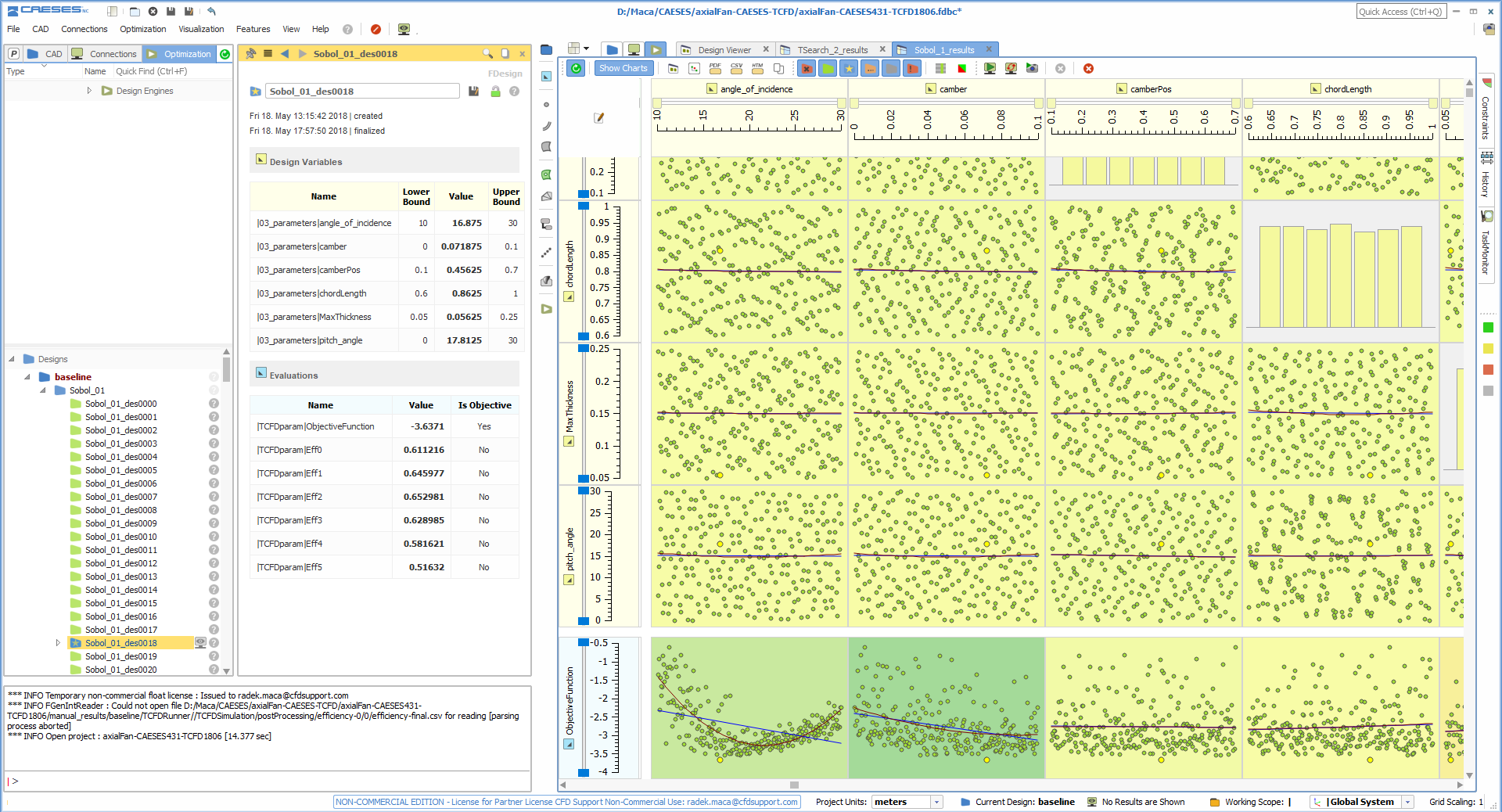Open the Visualization menu
The height and width of the screenshot is (812, 1502).
click(200, 29)
